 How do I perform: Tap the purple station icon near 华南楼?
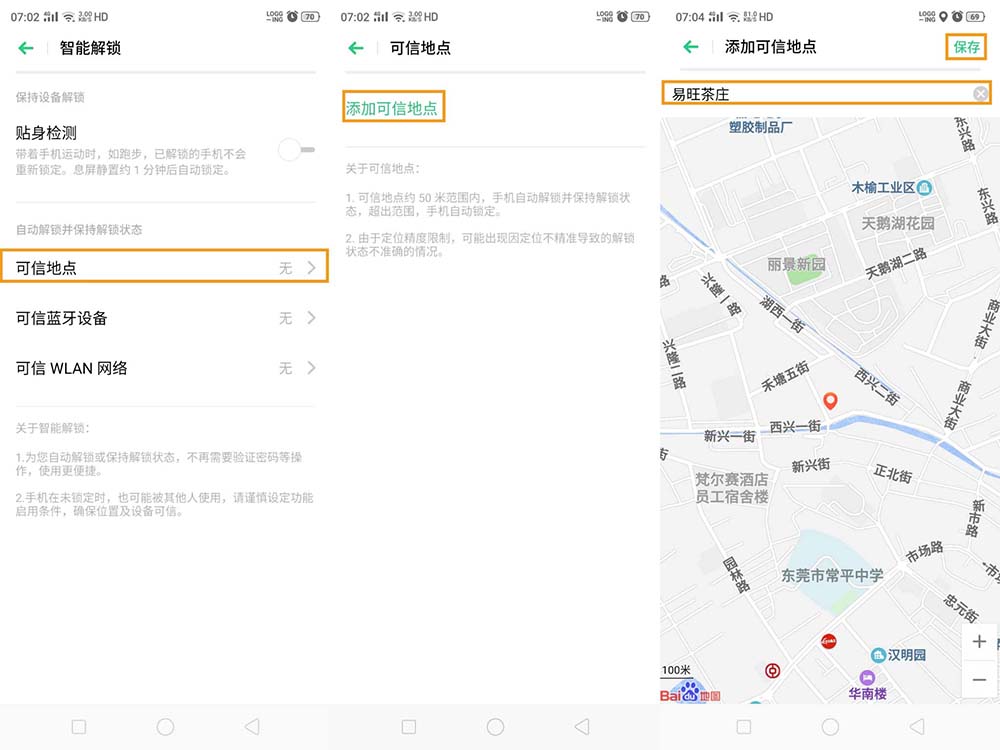click(866, 679)
